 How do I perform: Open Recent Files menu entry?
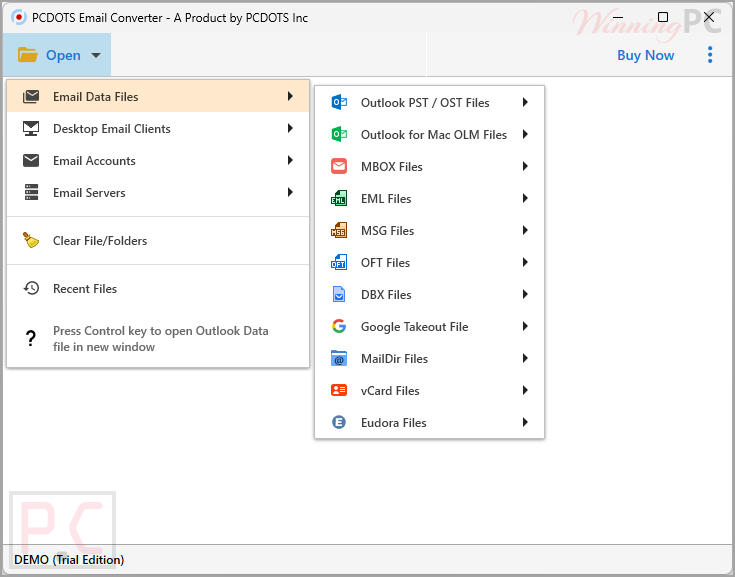(158, 288)
